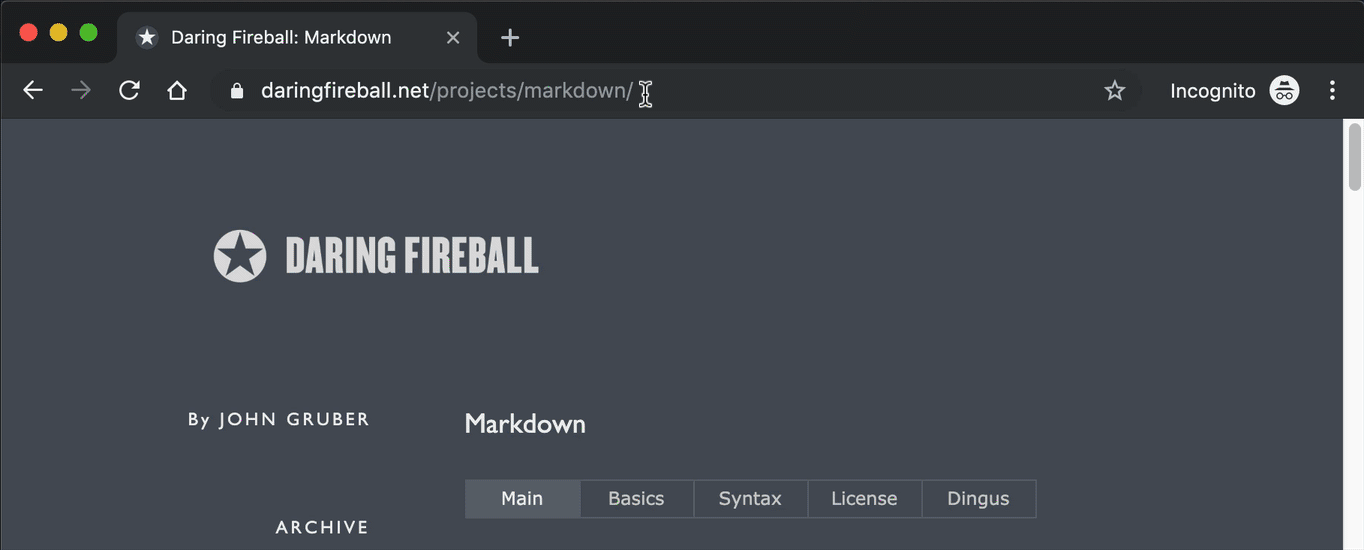Go to the home page icon

tap(177, 91)
